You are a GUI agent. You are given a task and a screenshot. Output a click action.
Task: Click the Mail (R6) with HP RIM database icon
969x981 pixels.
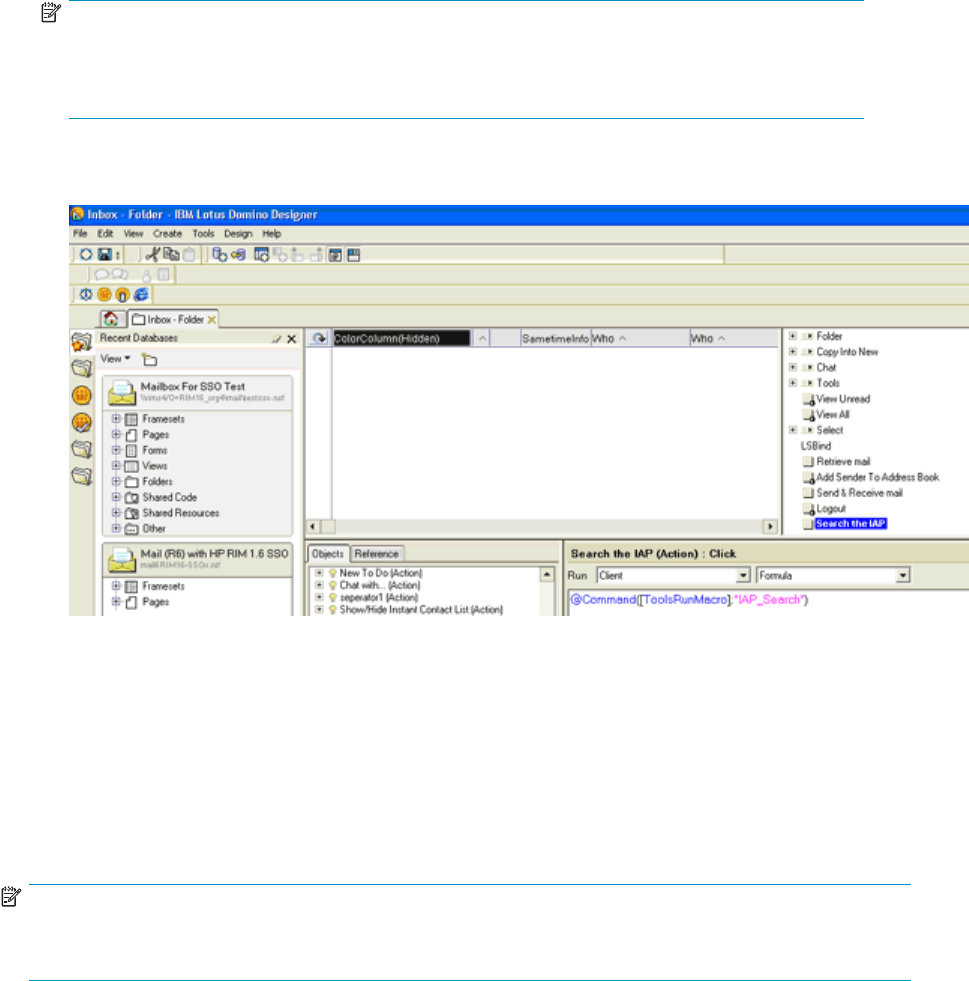pos(121,559)
